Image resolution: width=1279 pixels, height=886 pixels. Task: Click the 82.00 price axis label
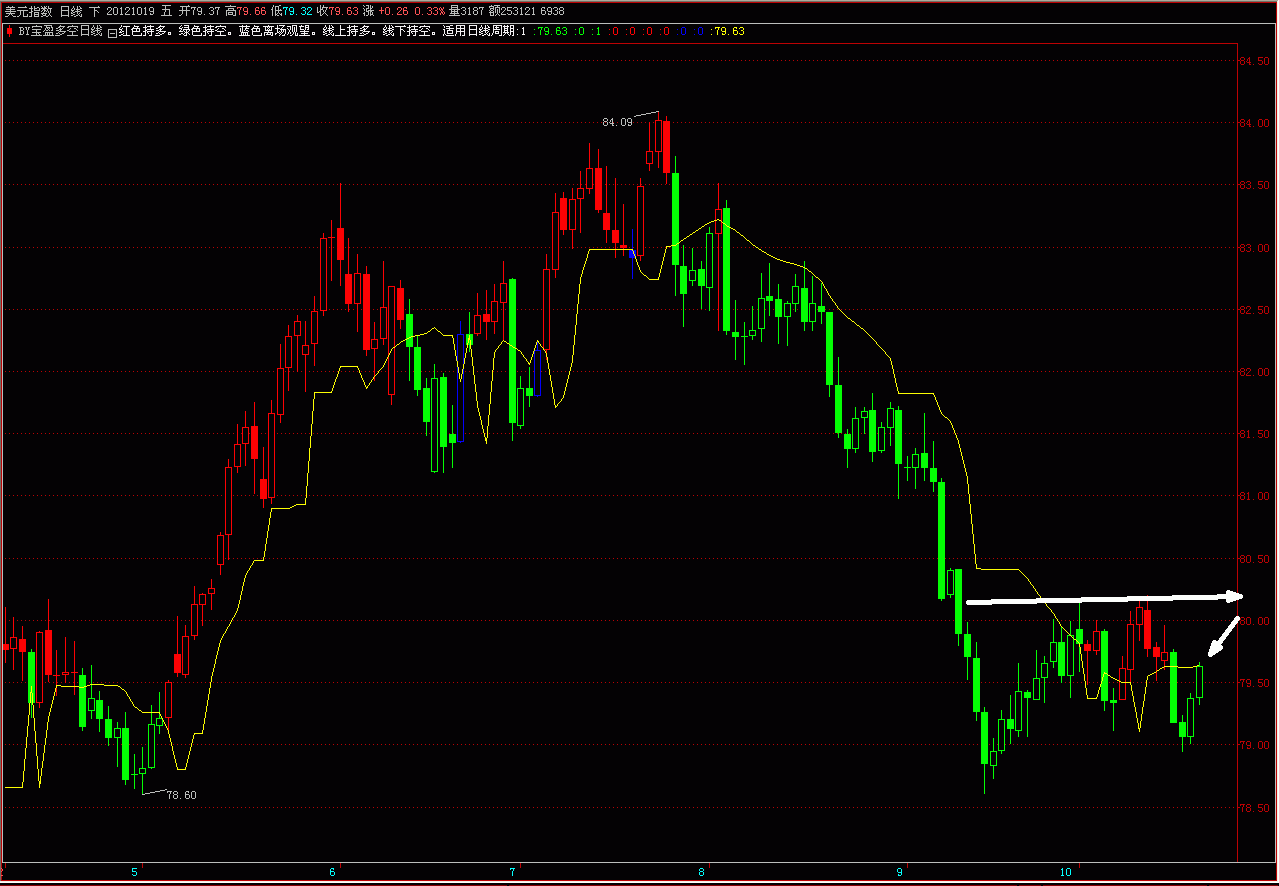click(x=1253, y=372)
